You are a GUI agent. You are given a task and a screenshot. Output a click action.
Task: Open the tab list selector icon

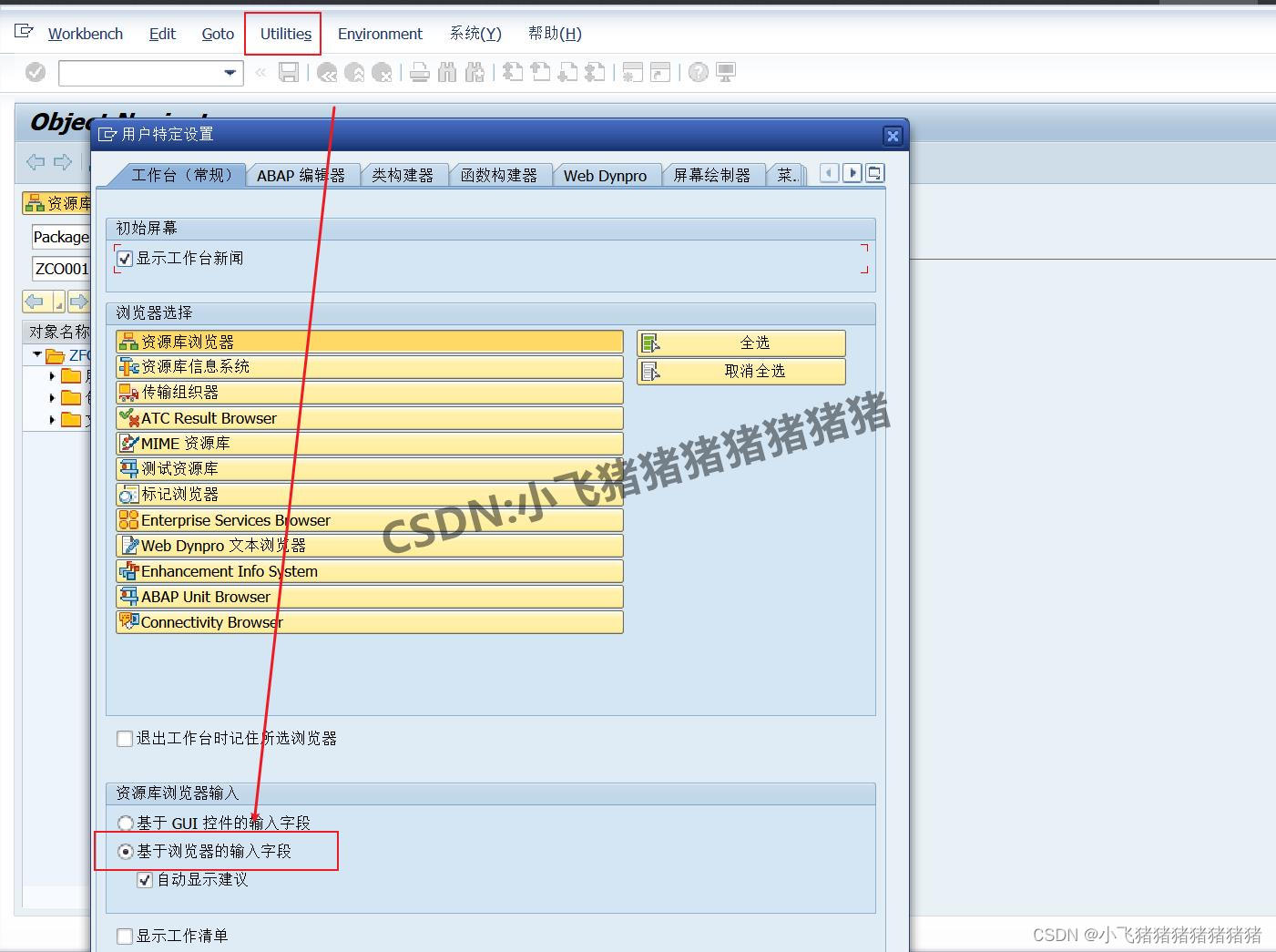(875, 173)
